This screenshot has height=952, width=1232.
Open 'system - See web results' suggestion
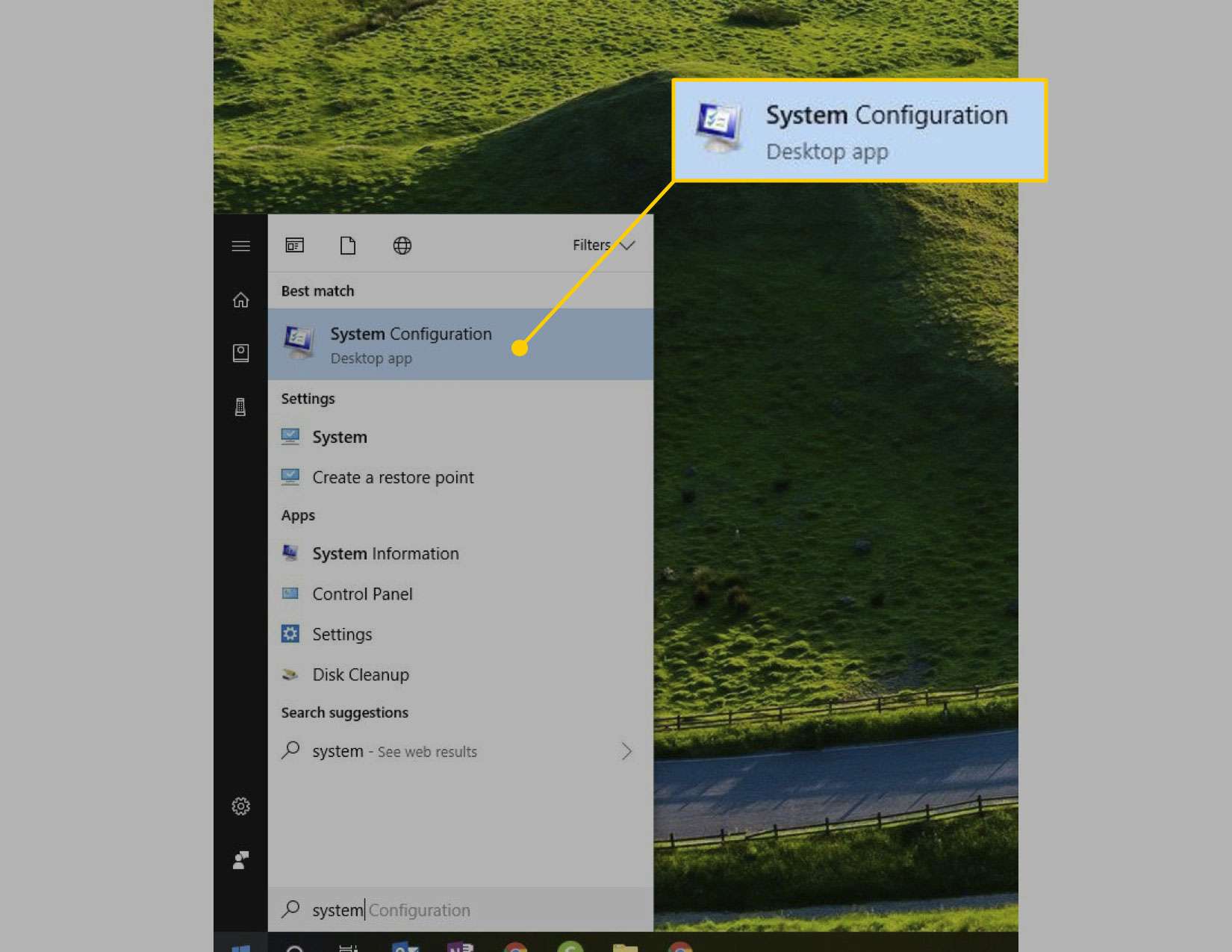[x=461, y=751]
